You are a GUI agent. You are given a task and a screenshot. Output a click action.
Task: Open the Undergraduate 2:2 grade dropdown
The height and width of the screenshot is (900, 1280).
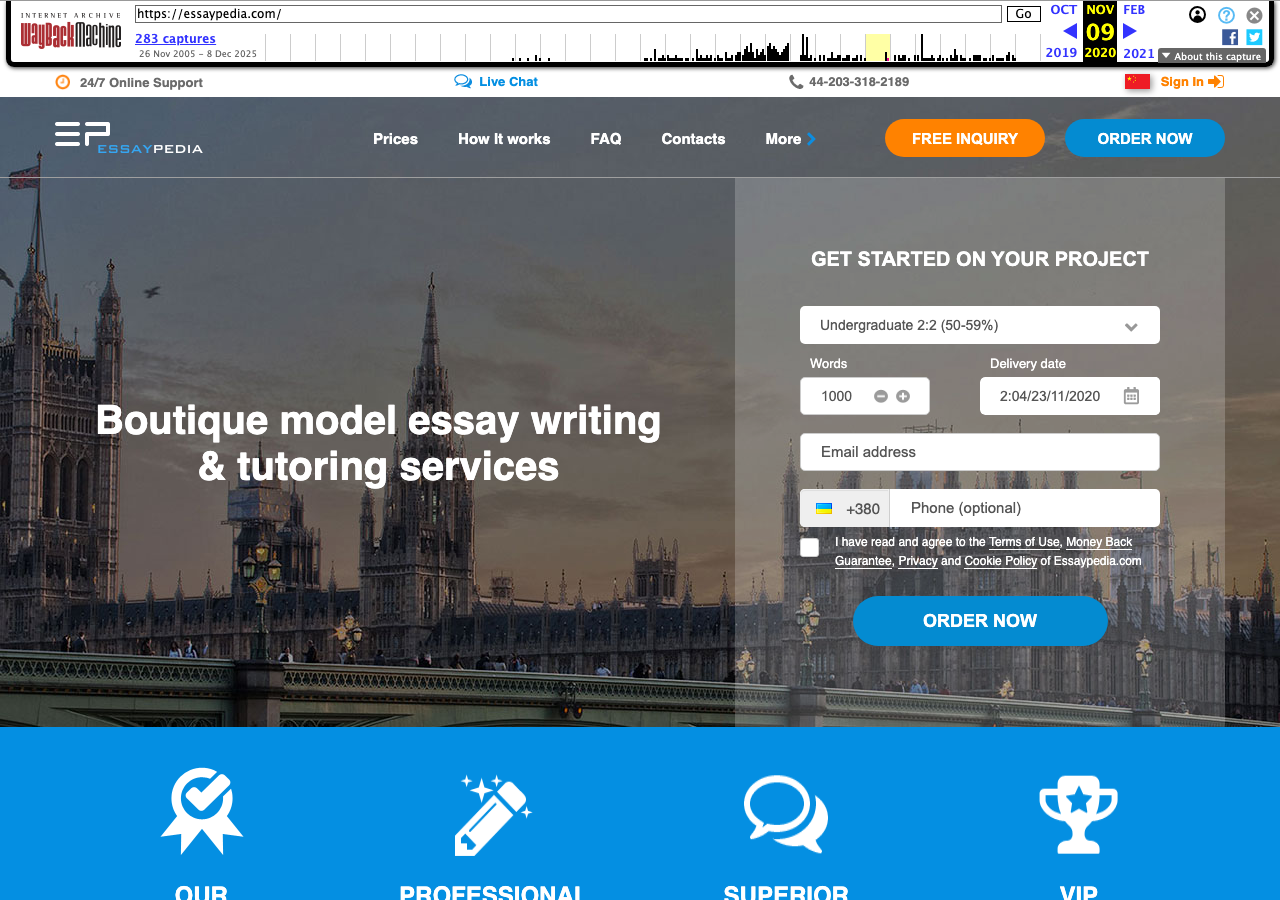coord(980,325)
